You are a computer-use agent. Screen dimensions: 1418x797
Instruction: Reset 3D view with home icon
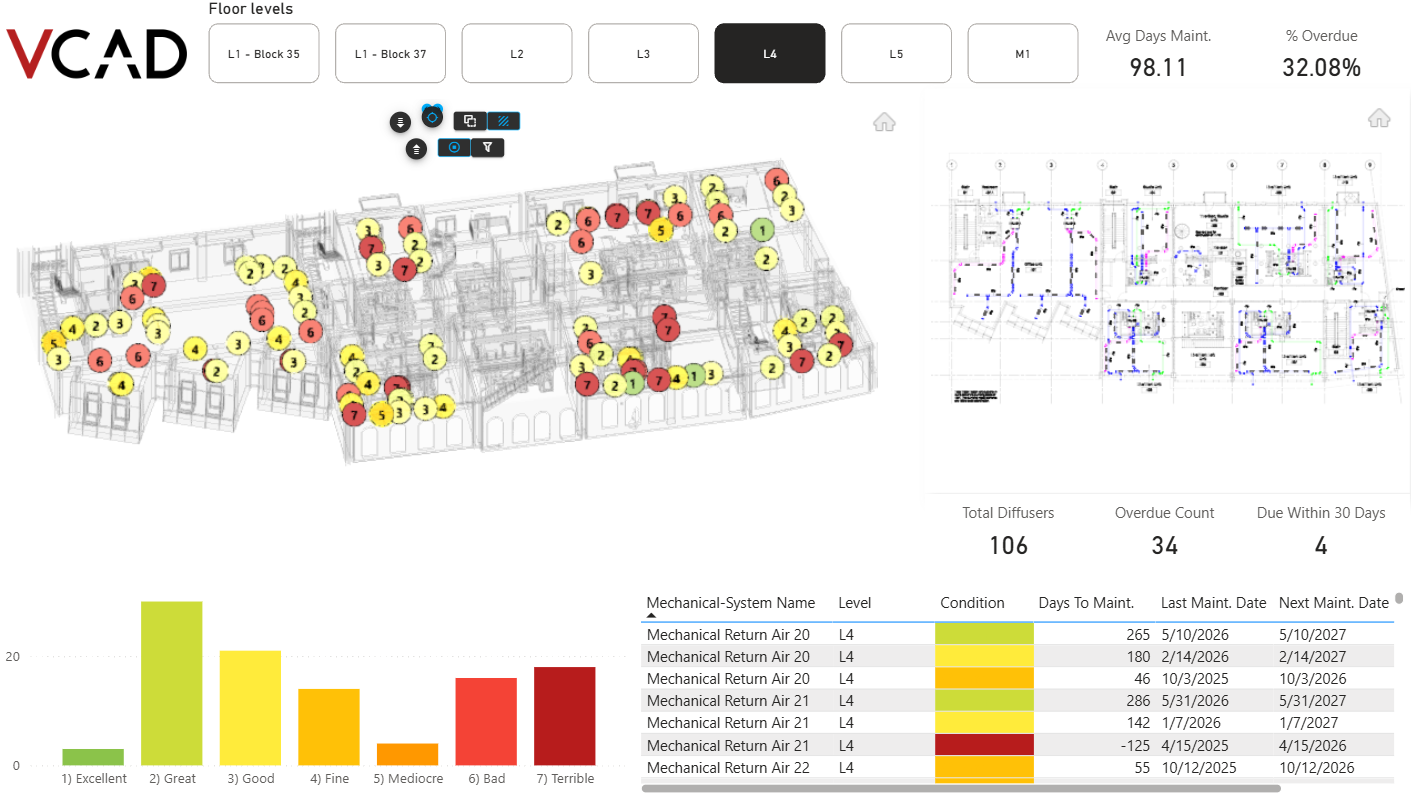[884, 122]
